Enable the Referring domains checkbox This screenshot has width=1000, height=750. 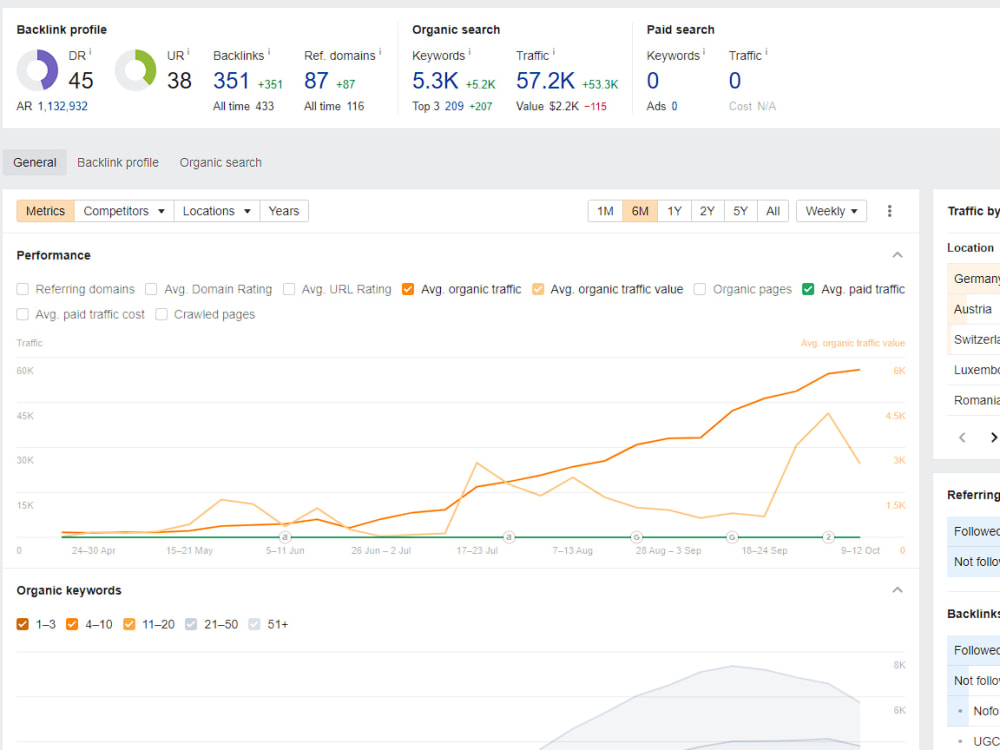(x=23, y=290)
